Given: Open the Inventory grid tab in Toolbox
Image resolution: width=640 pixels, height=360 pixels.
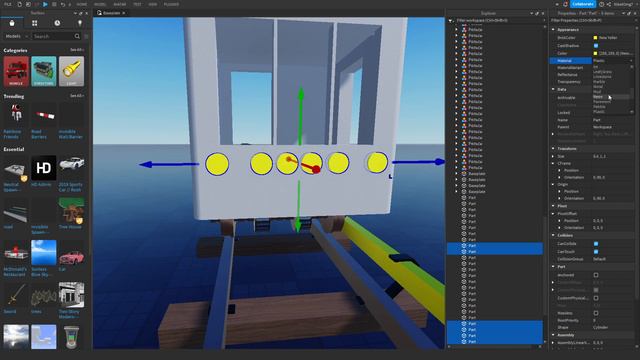Looking at the screenshot, I should click(35, 23).
